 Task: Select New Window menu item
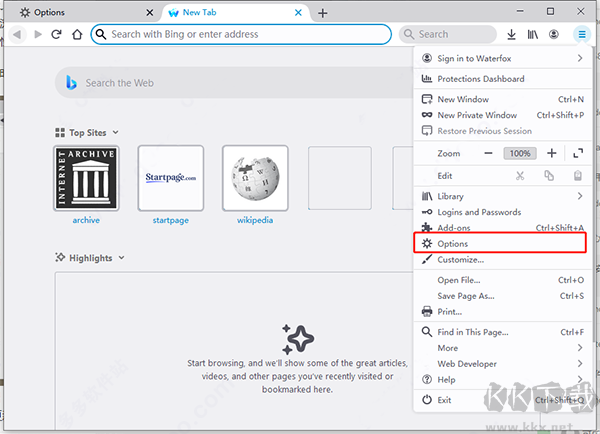[x=502, y=100]
